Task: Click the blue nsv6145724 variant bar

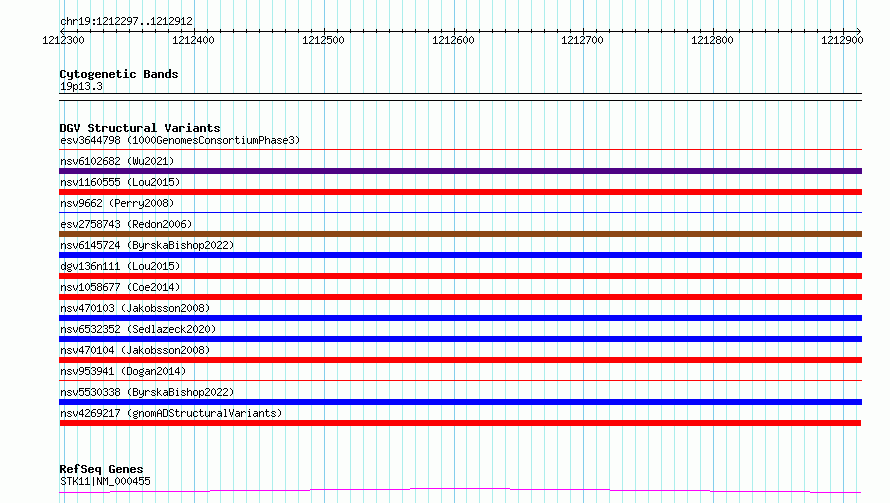Action: [x=460, y=255]
